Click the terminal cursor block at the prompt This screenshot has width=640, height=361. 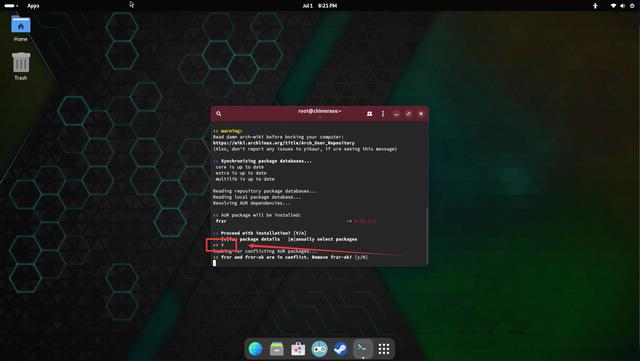(214, 263)
